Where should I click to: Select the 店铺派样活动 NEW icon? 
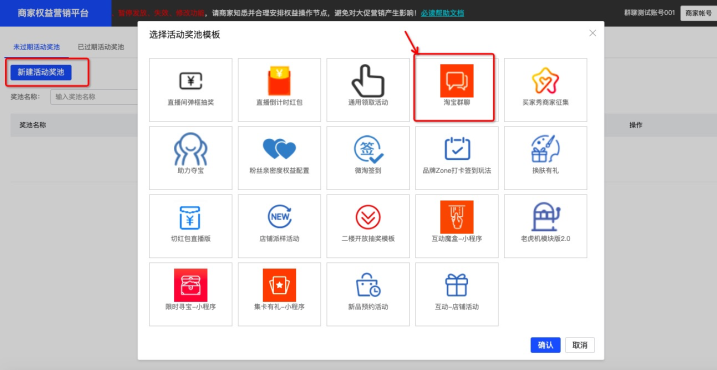tap(279, 217)
